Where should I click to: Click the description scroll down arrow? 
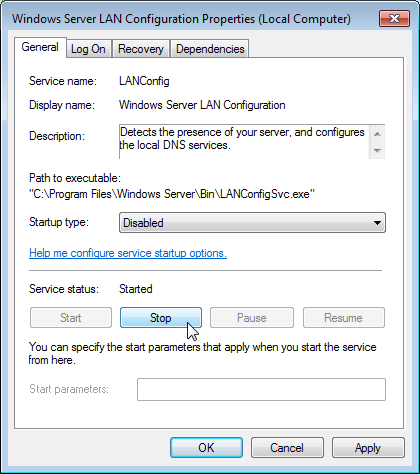(377, 150)
